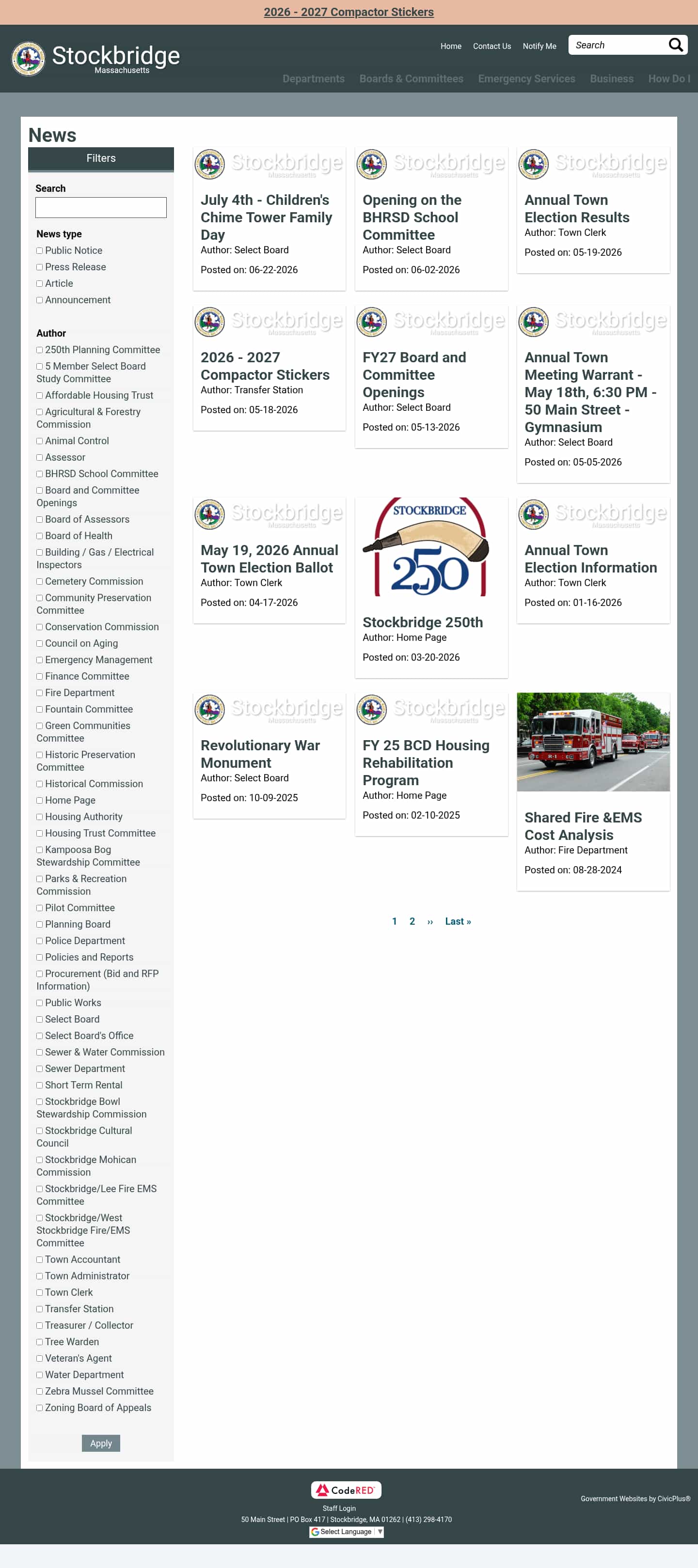Image resolution: width=698 pixels, height=1568 pixels.
Task: Check the Public Notice news type
Action: (40, 251)
